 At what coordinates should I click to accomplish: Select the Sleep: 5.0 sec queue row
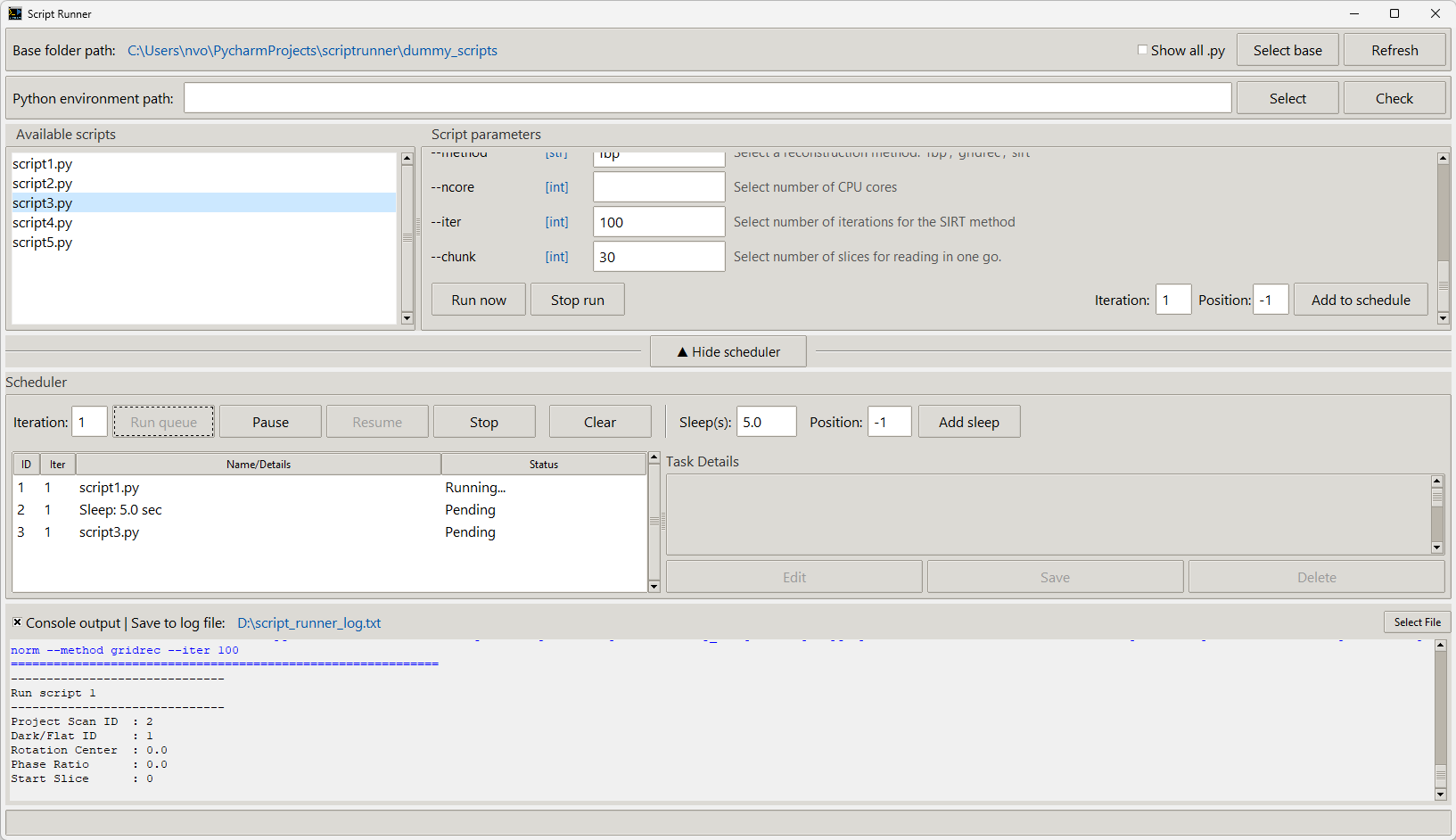[120, 510]
